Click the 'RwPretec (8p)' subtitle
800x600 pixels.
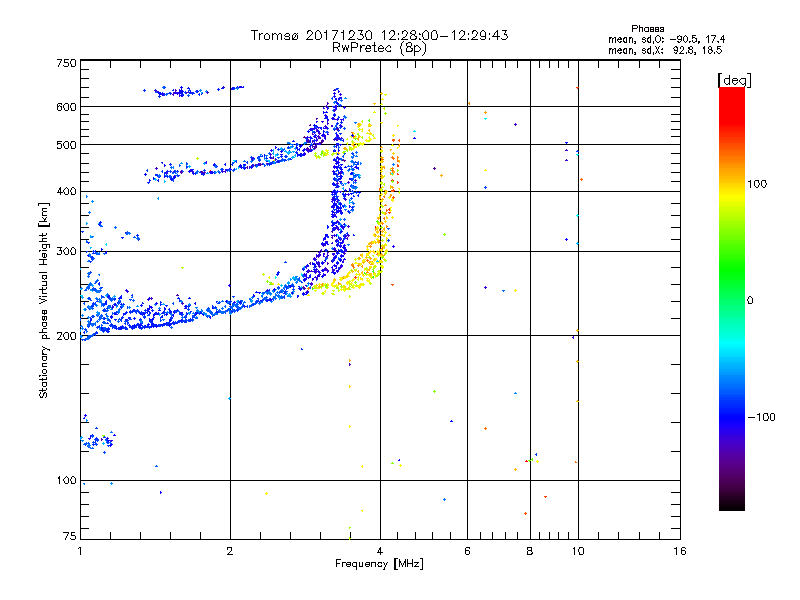click(x=379, y=48)
